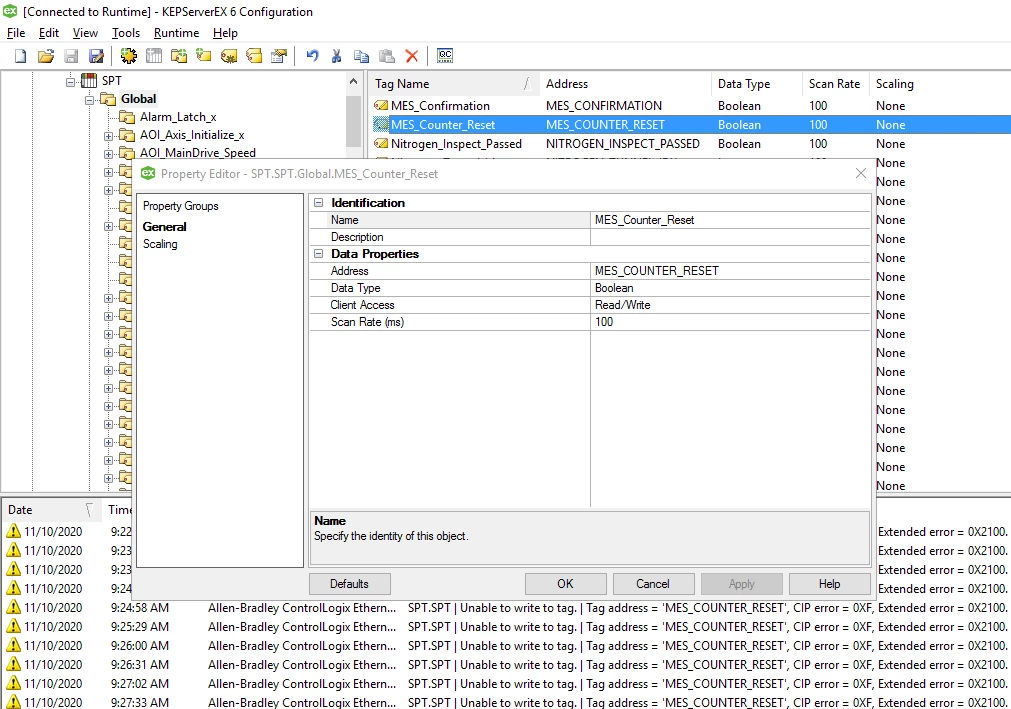Click warning icon of 9:24:58 AM event
Viewport: 1011px width, 709px height.
click(x=14, y=607)
